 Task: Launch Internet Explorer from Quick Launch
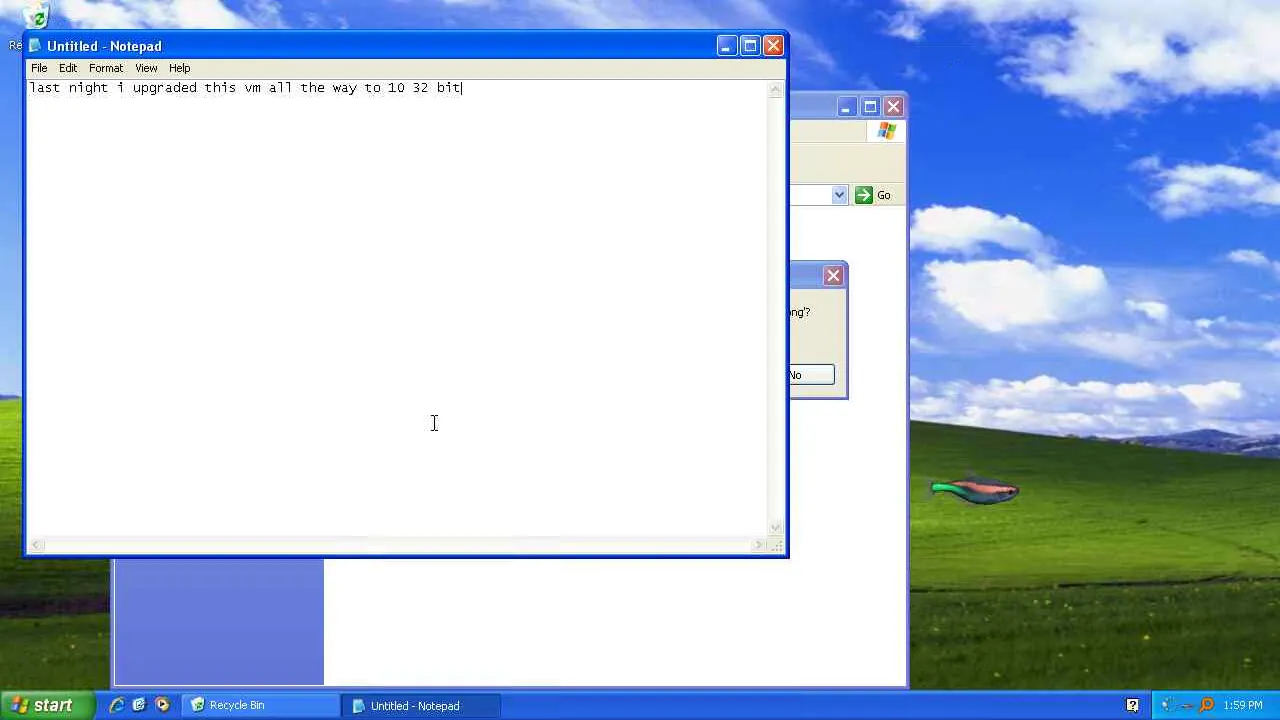pos(117,705)
